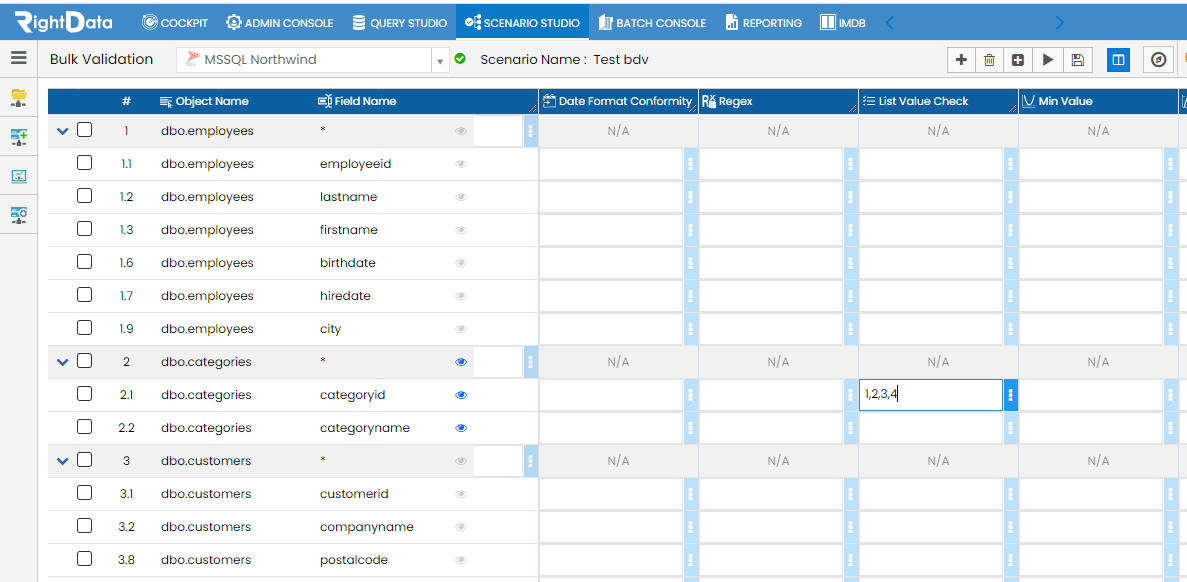Click the plain plus add toolbar icon
Viewport: 1187px width, 582px height.
[961, 60]
